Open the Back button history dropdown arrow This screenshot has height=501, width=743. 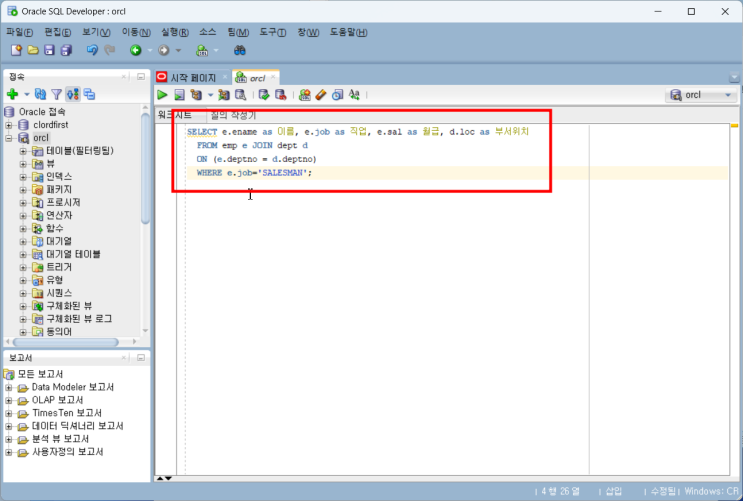pos(150,50)
